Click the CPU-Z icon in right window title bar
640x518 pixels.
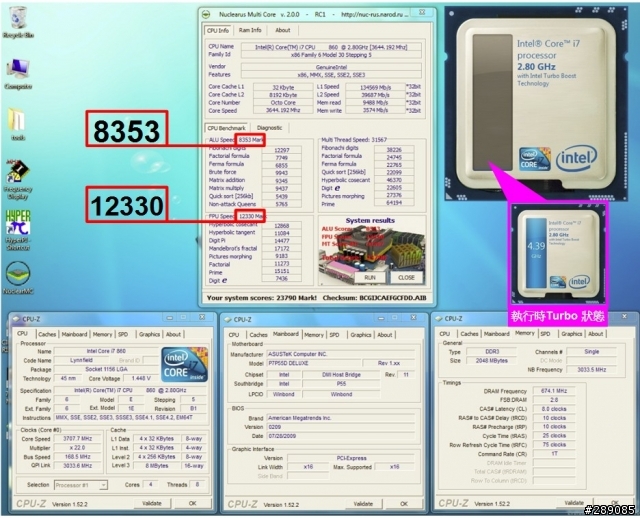(438, 319)
